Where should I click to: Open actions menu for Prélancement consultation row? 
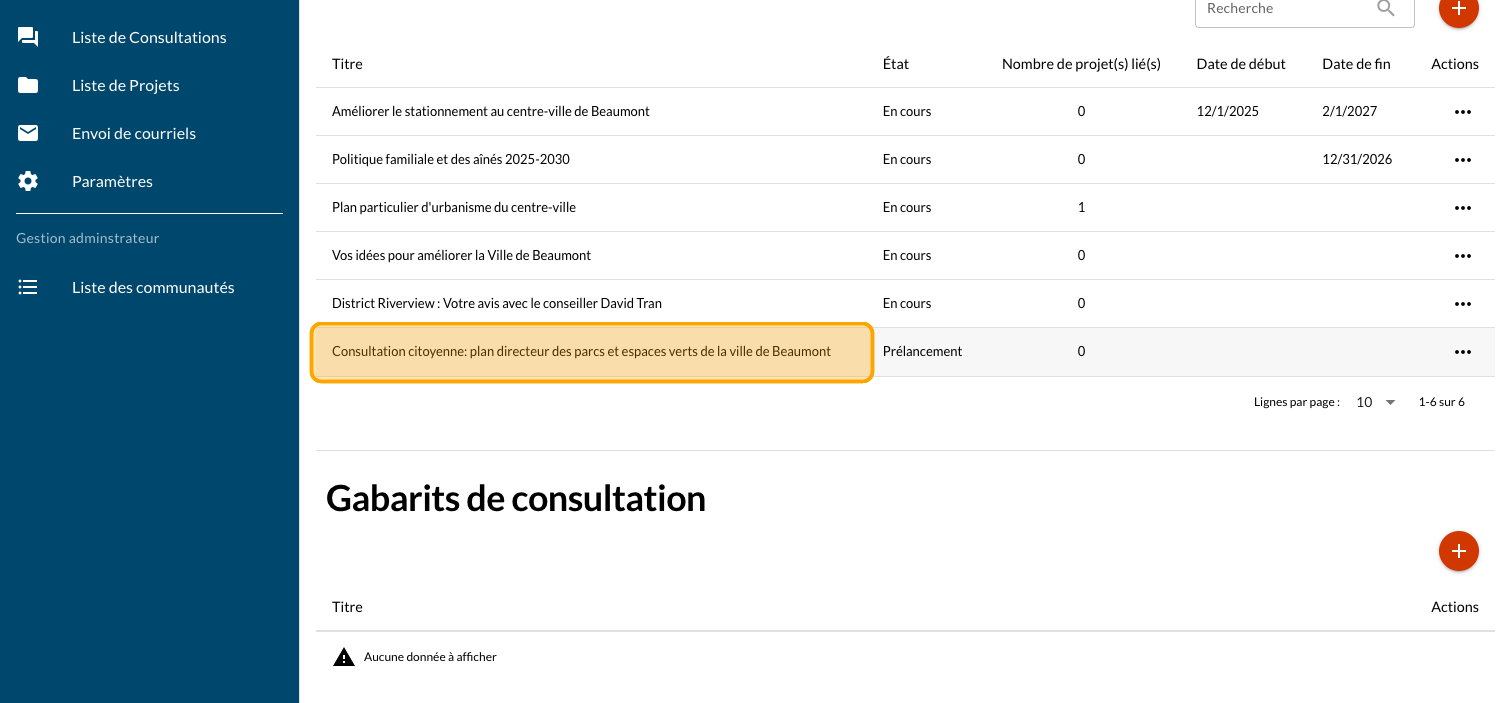coord(1462,352)
